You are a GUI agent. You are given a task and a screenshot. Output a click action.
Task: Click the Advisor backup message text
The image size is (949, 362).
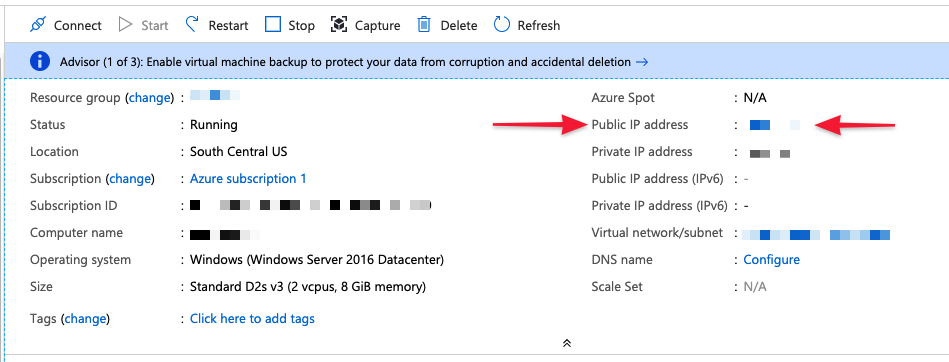[345, 62]
